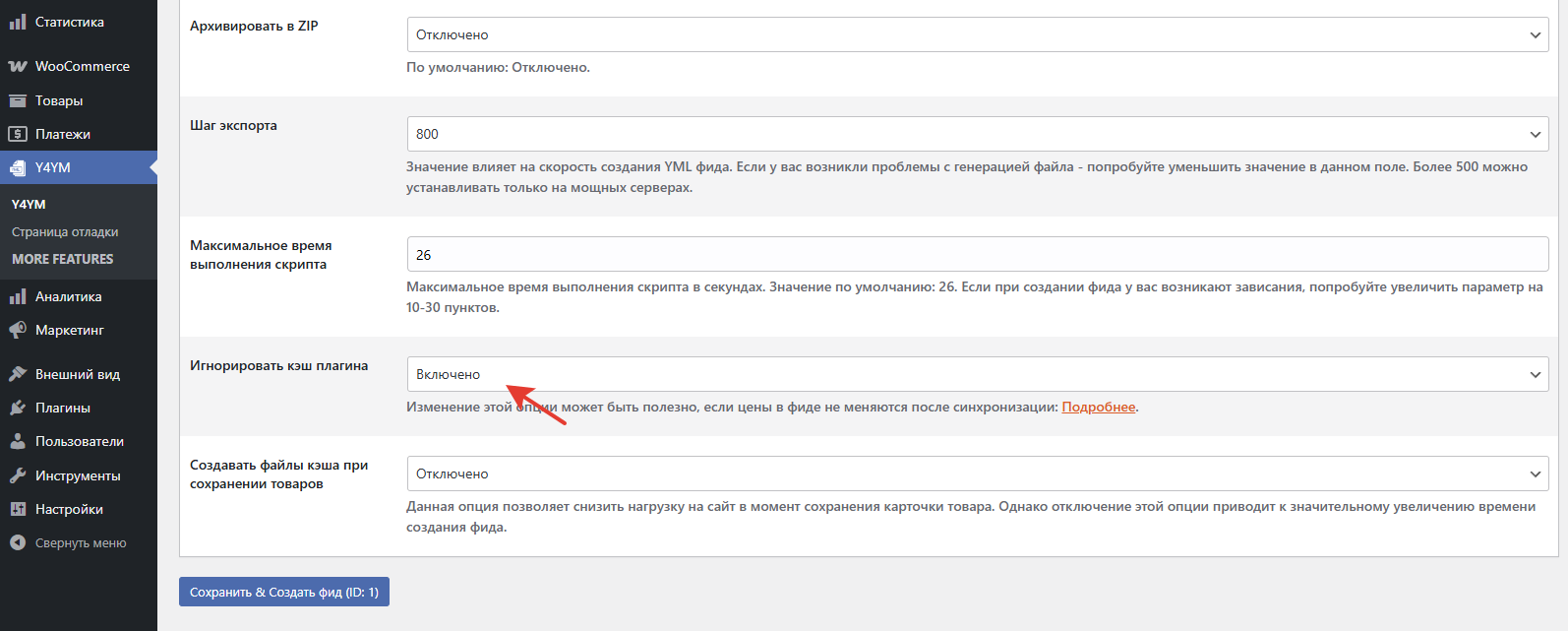Open the Архивировать в ZIP dropdown
The image size is (1568, 631).
click(977, 34)
